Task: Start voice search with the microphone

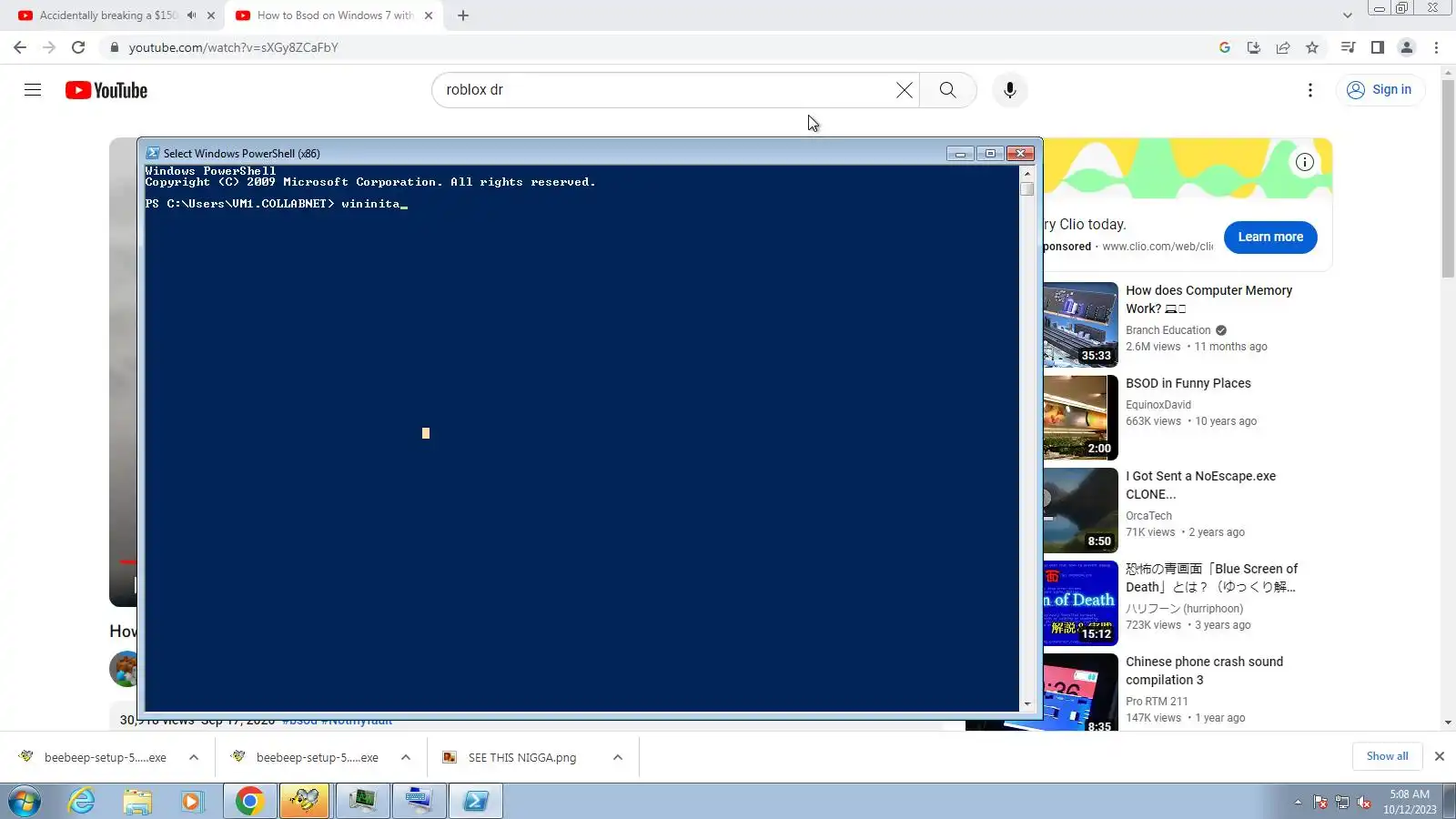Action: 1009,90
